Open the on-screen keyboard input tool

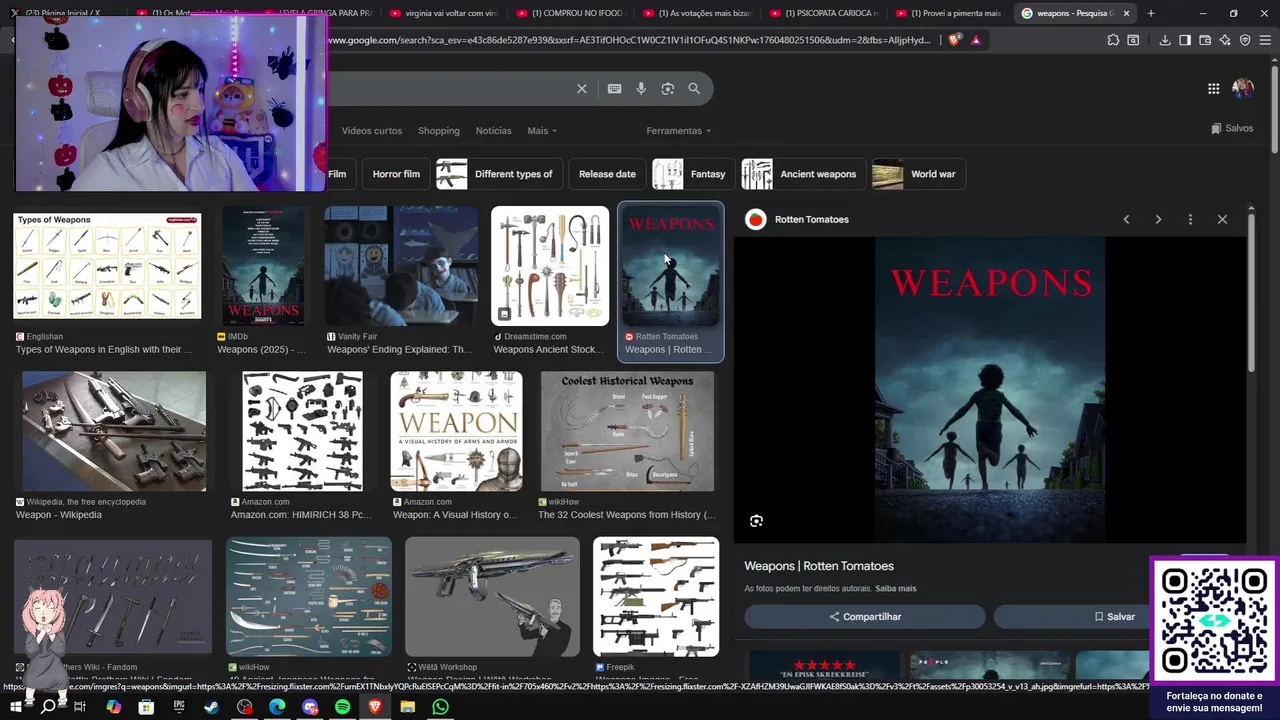click(x=614, y=88)
